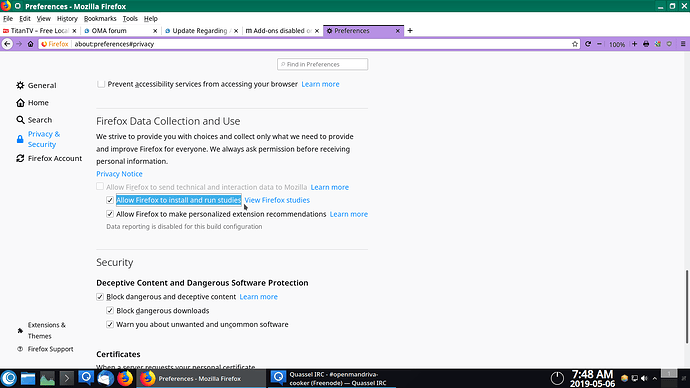
Task: Click the gray shield extension icon
Action: [x=669, y=44]
